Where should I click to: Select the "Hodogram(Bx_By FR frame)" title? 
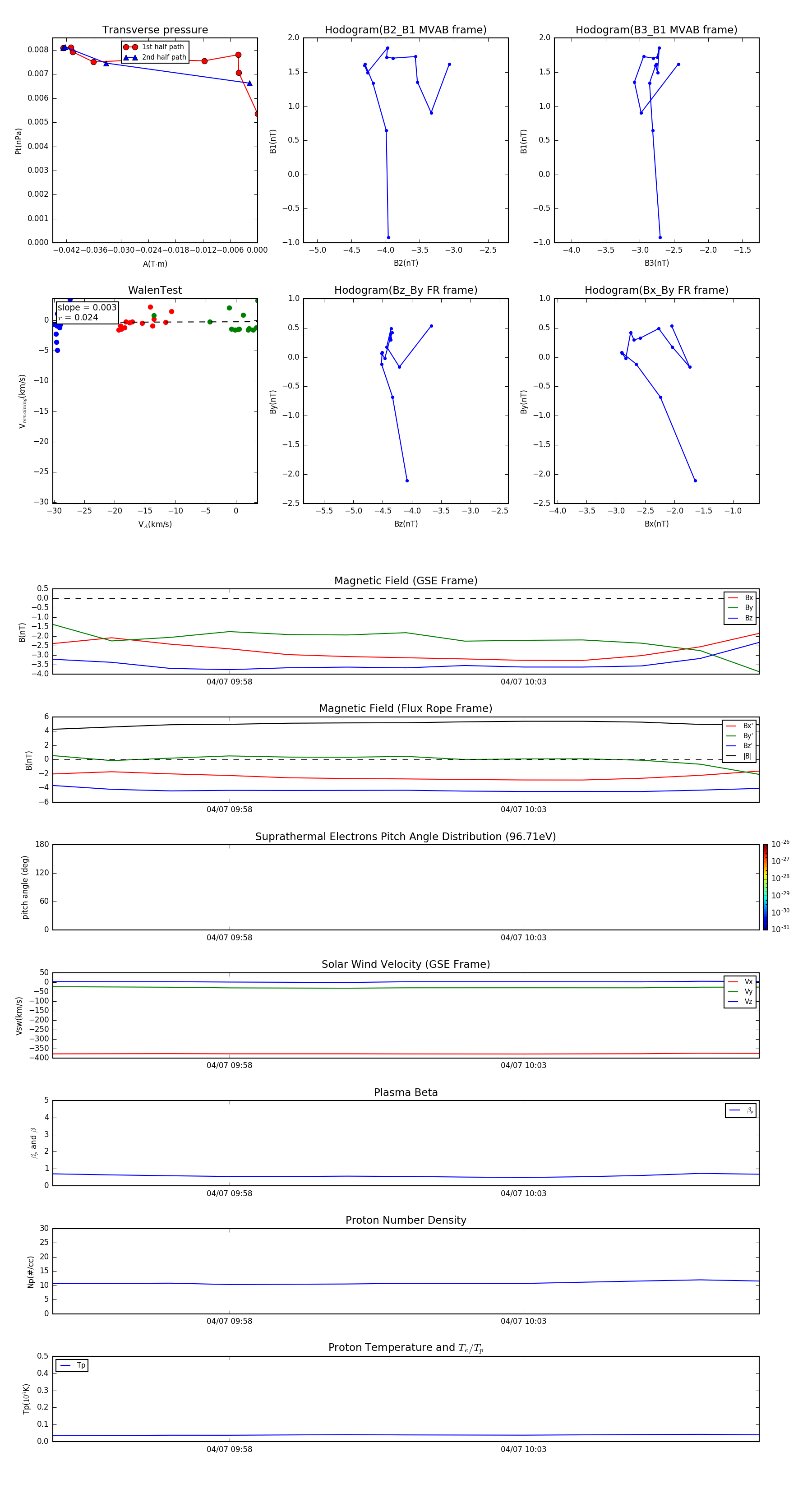656,290
